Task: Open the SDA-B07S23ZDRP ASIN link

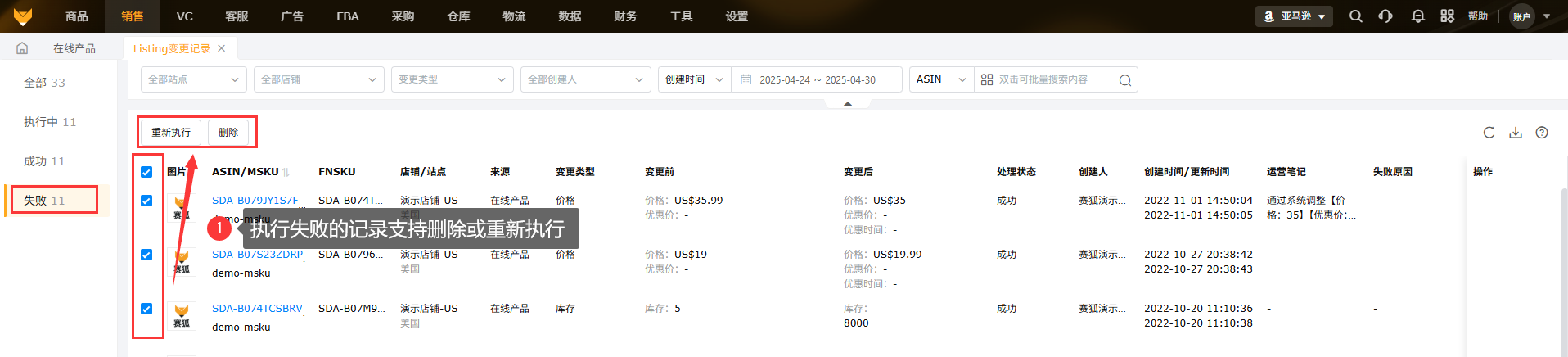Action: pyautogui.click(x=257, y=255)
